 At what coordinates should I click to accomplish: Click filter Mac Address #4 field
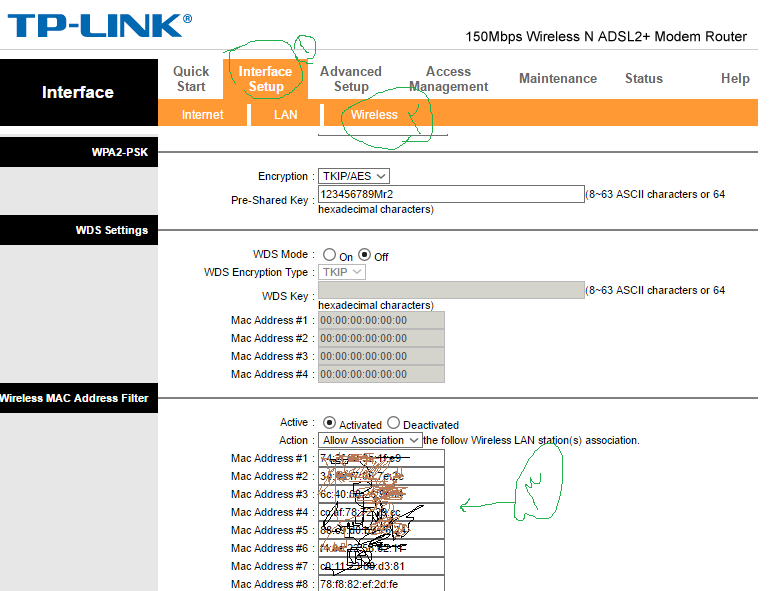click(381, 512)
